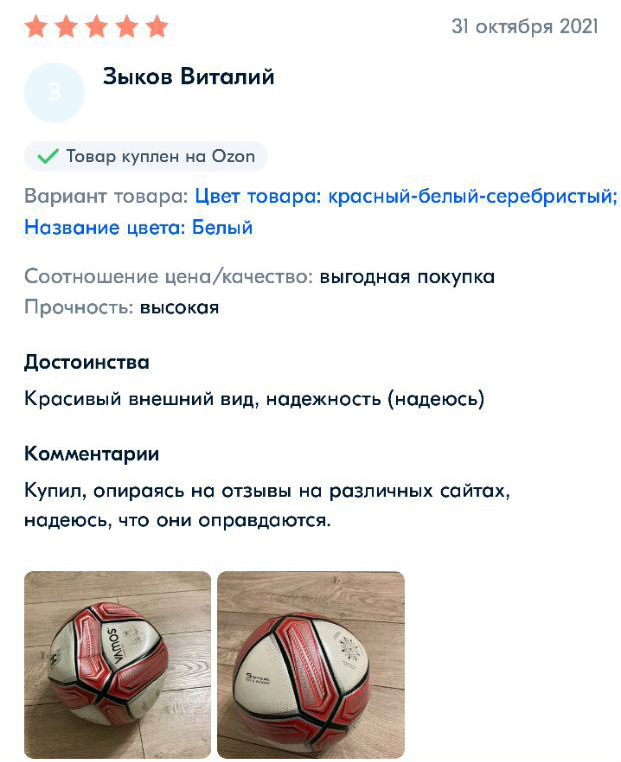Open the right soccer ball photo
This screenshot has width=621, height=762.
click(x=310, y=664)
